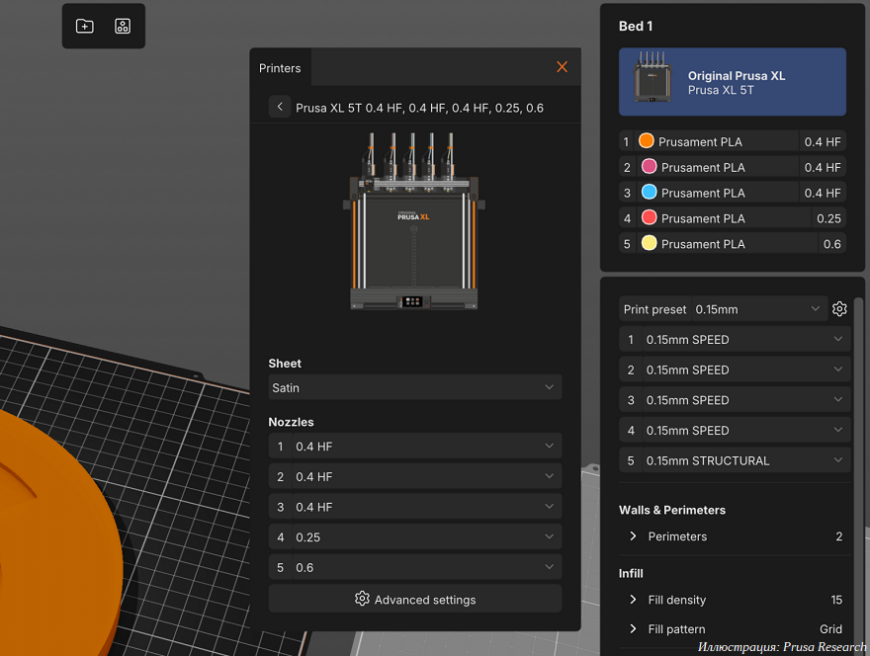Click the pink color swatch of filament 2
870x656 pixels.
(649, 166)
